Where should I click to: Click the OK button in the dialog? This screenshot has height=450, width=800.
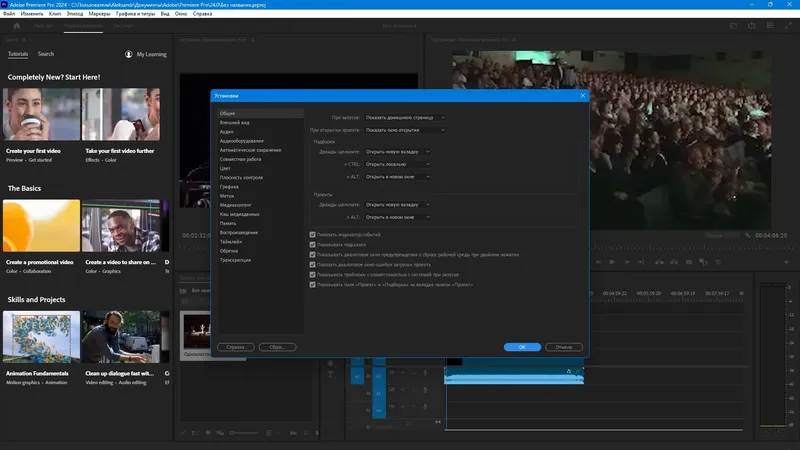[x=522, y=347]
